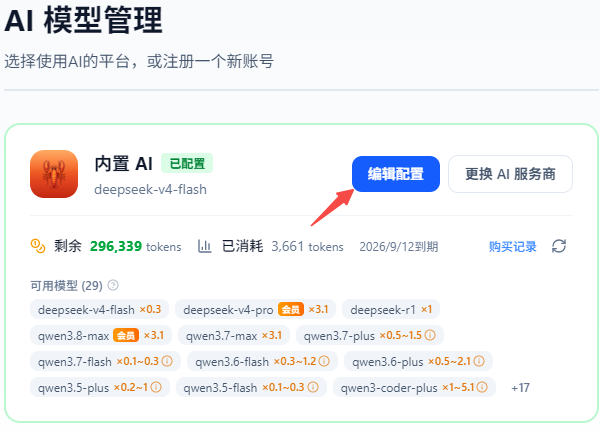Viewport: 600px width, 433px height.
Task: Click the refresh icon beside 购买记录
Action: click(559, 246)
